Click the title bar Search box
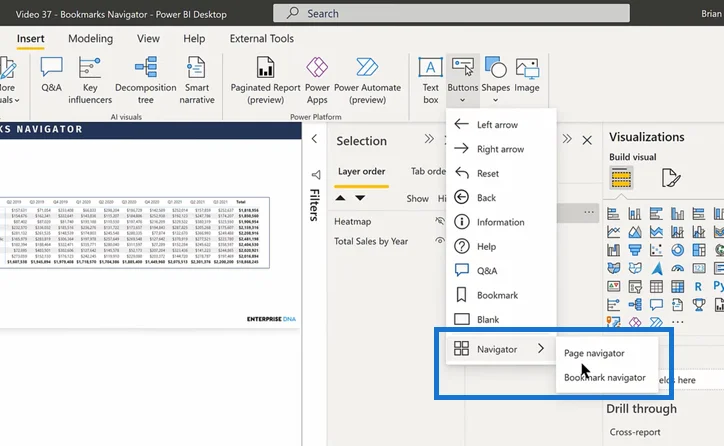The image size is (724, 446). click(x=451, y=13)
